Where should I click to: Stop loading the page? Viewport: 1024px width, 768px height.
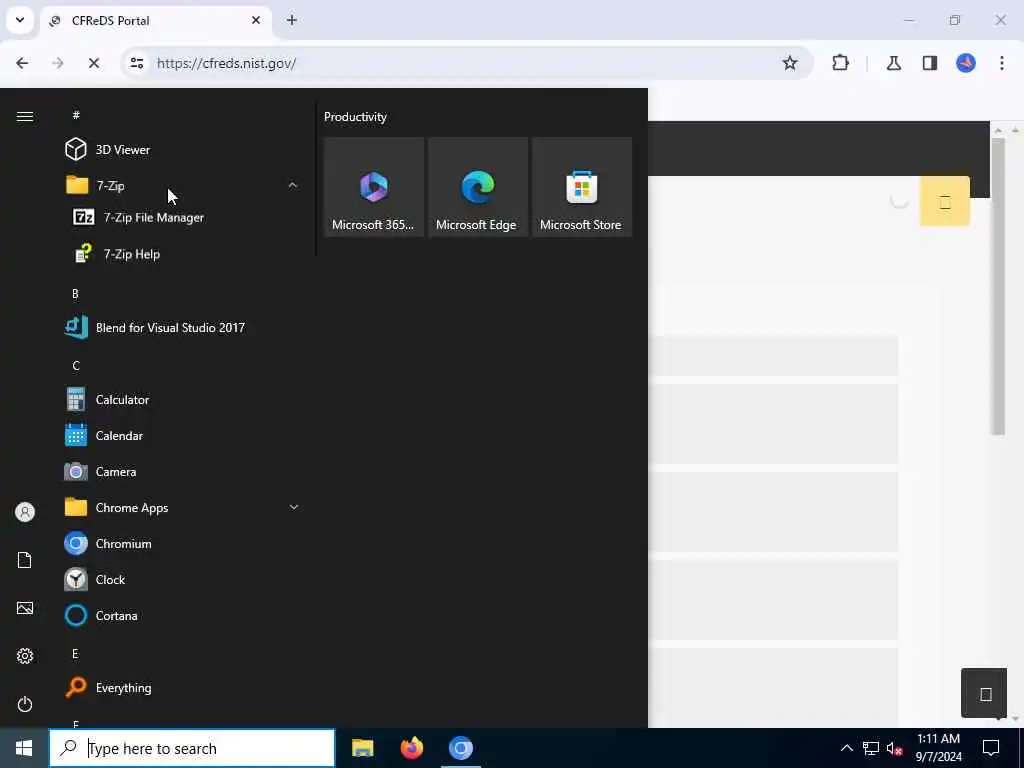tap(93, 63)
